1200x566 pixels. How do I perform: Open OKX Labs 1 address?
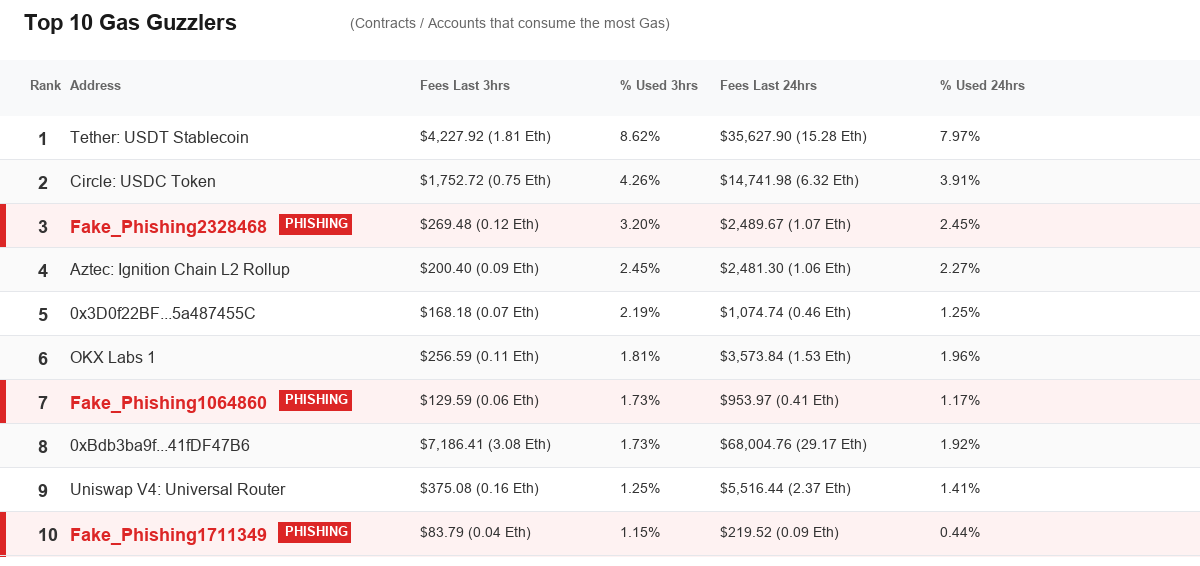click(x=113, y=357)
